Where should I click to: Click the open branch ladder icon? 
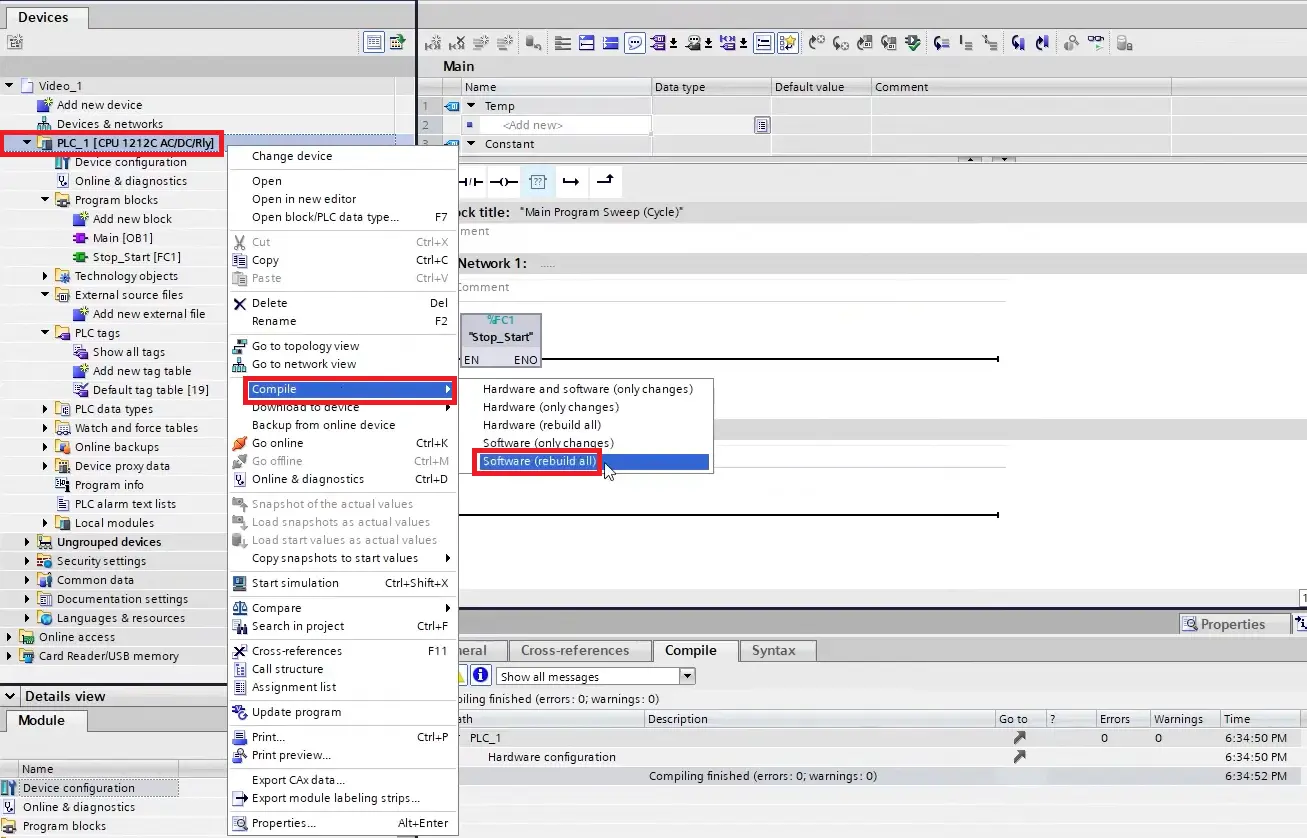[x=572, y=181]
